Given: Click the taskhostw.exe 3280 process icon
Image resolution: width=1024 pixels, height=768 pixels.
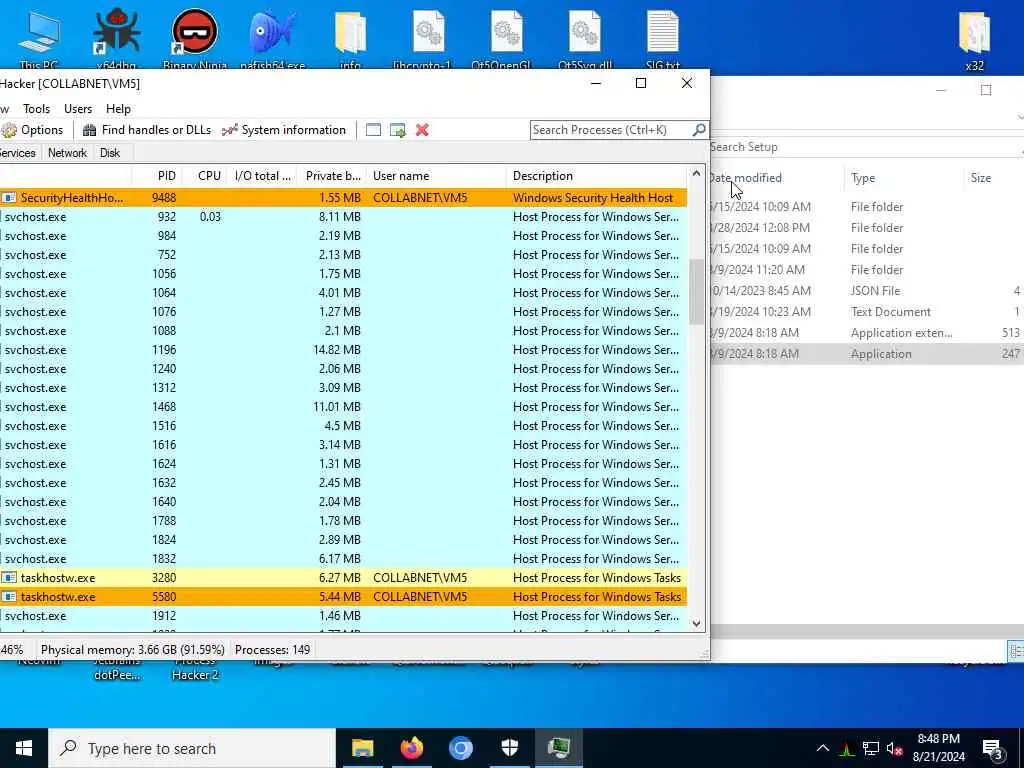Looking at the screenshot, I should click(8, 578).
